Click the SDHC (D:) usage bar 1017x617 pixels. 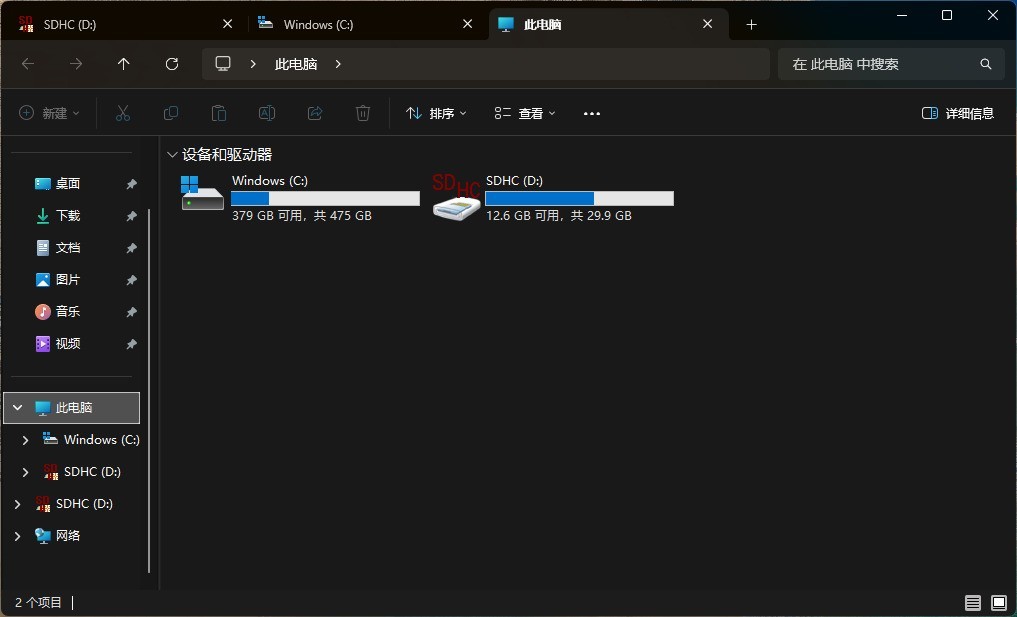[x=578, y=198]
